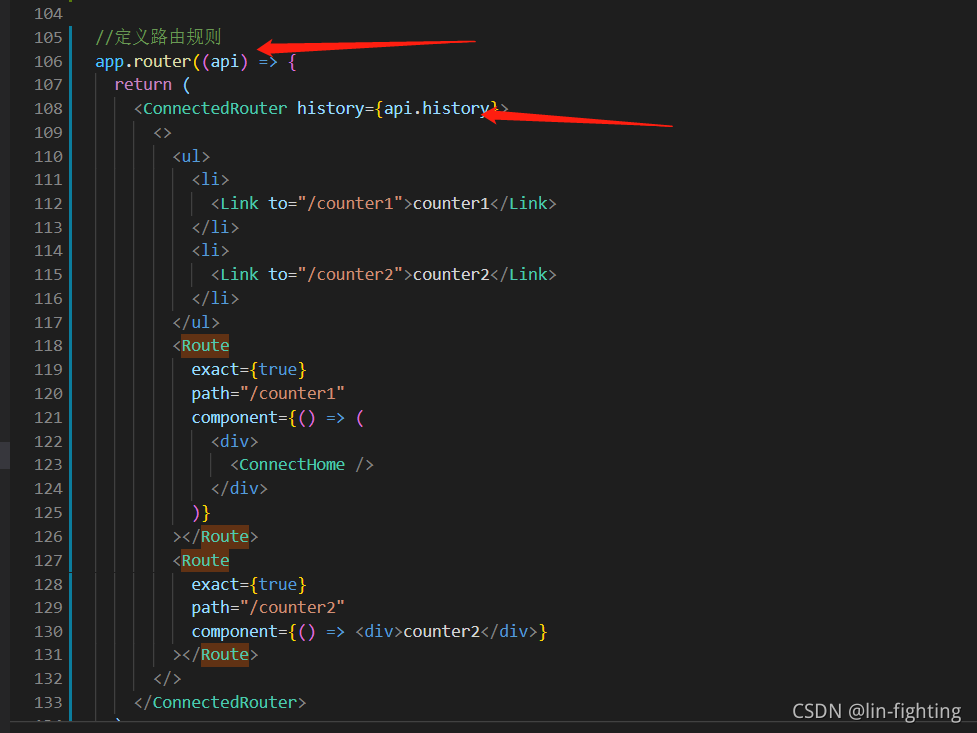977x733 pixels.
Task: Click the empty fragment tag on line 109
Action: 162,133
